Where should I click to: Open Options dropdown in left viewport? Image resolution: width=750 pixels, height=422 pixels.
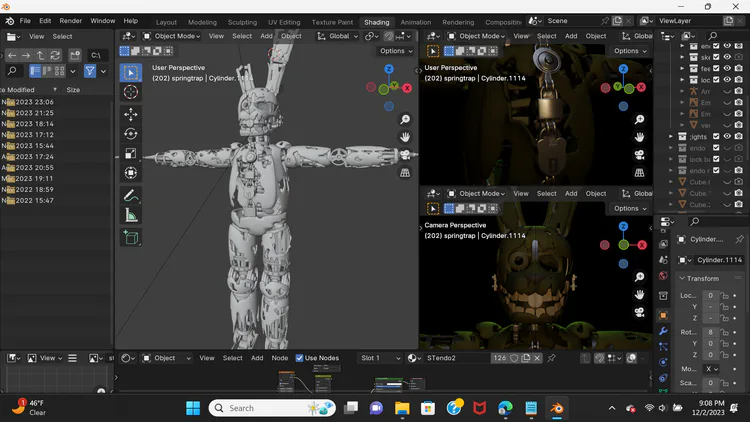[396, 51]
